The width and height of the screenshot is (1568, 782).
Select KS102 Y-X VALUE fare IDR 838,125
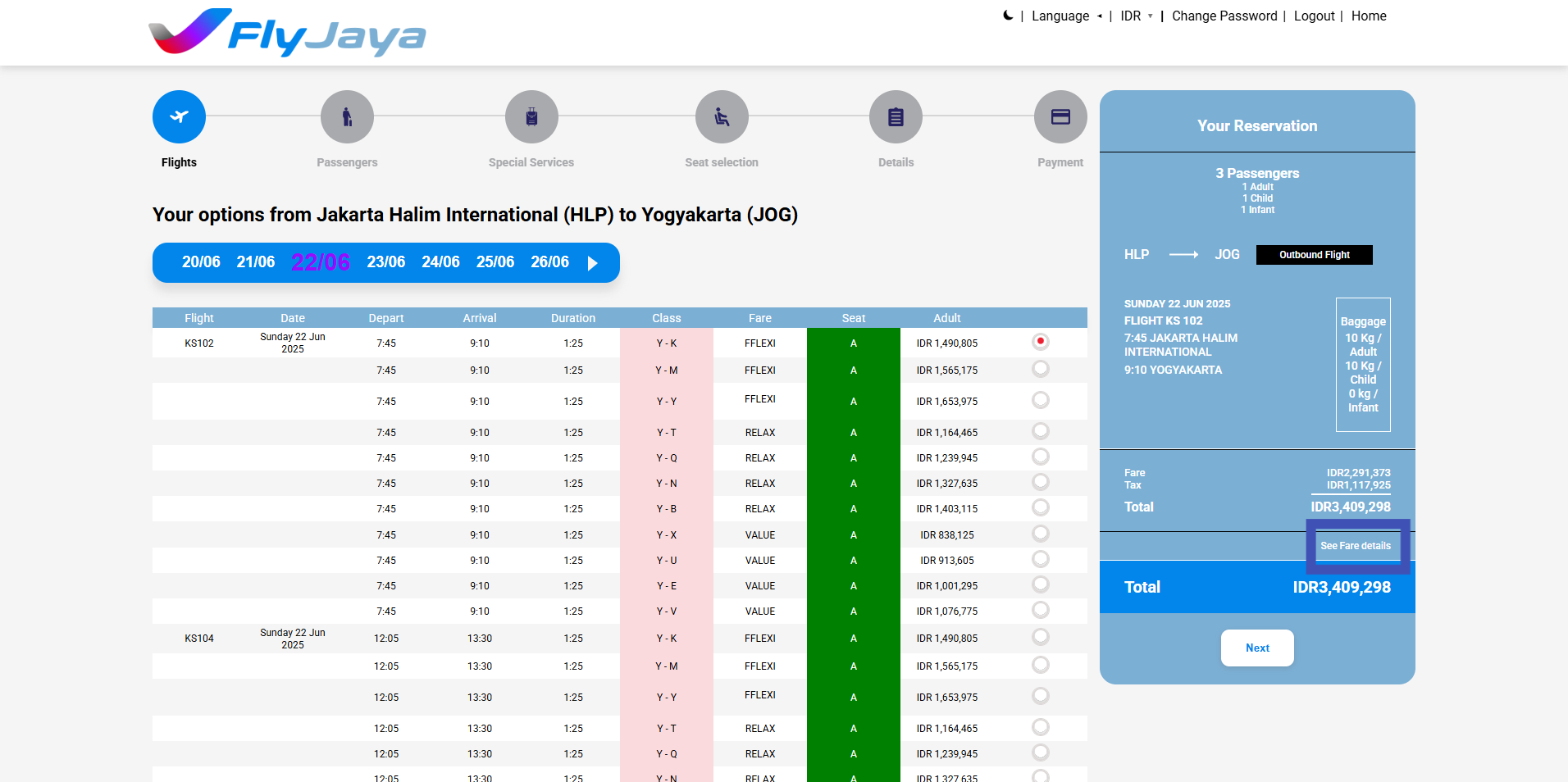(1041, 534)
